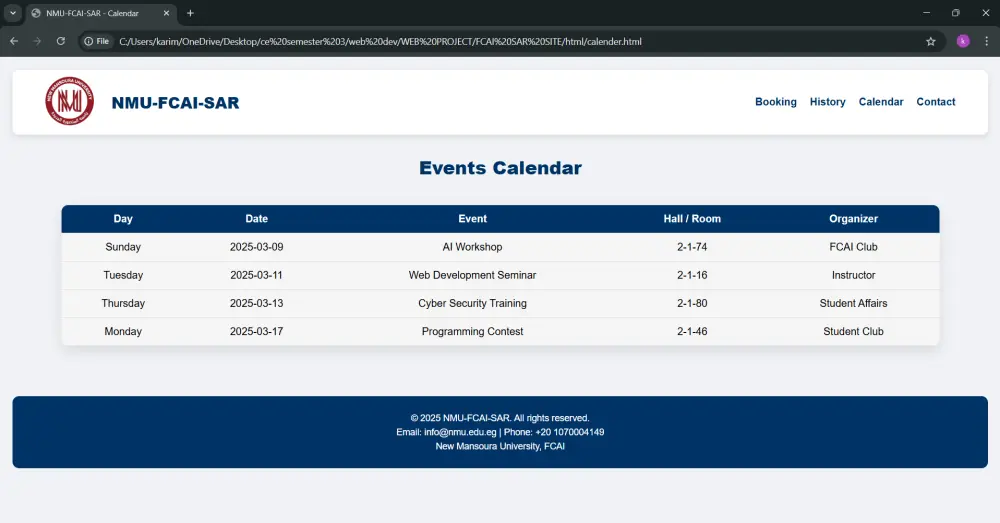
Task: Click the Student Club organizer cell
Action: [x=853, y=331]
